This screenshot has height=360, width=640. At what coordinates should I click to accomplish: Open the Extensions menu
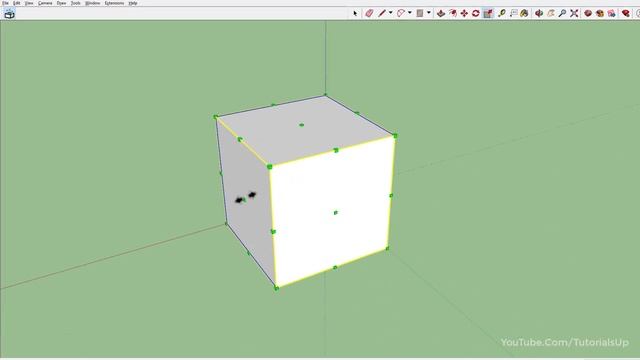pyautogui.click(x=114, y=3)
